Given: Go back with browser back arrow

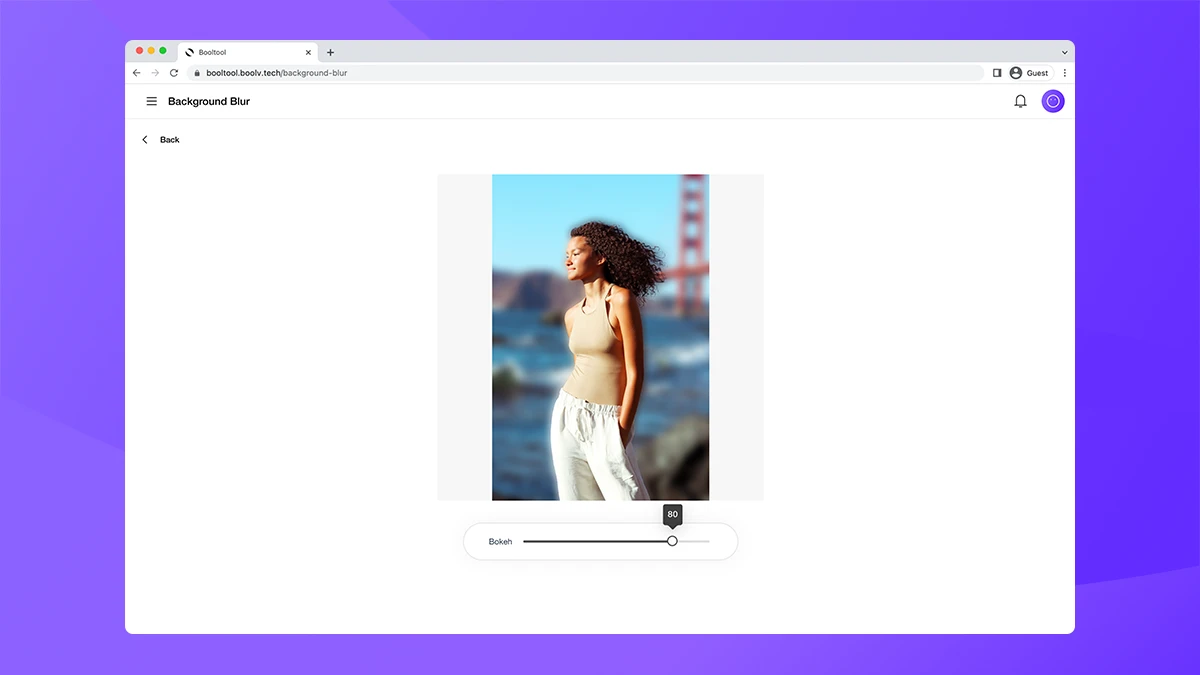Looking at the screenshot, I should 137,73.
